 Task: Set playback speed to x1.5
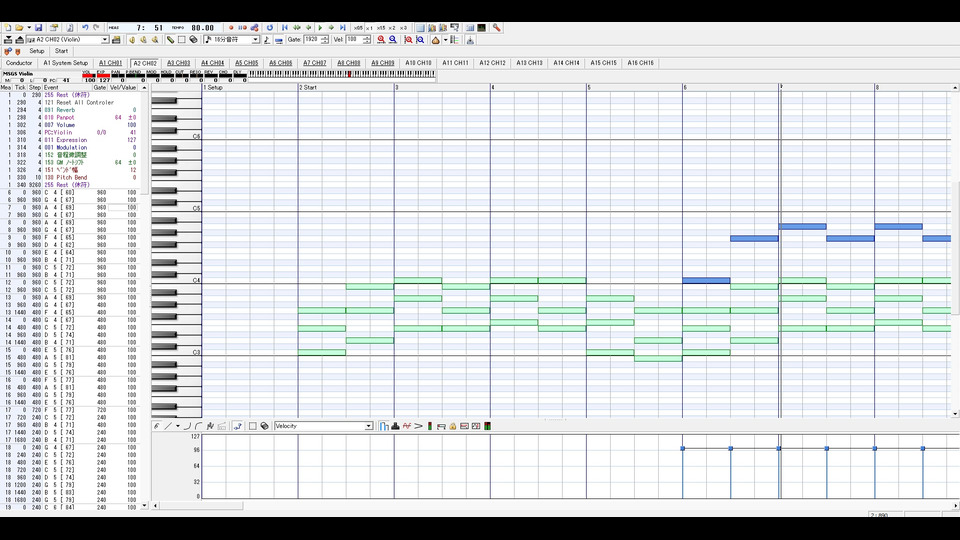click(x=381, y=28)
